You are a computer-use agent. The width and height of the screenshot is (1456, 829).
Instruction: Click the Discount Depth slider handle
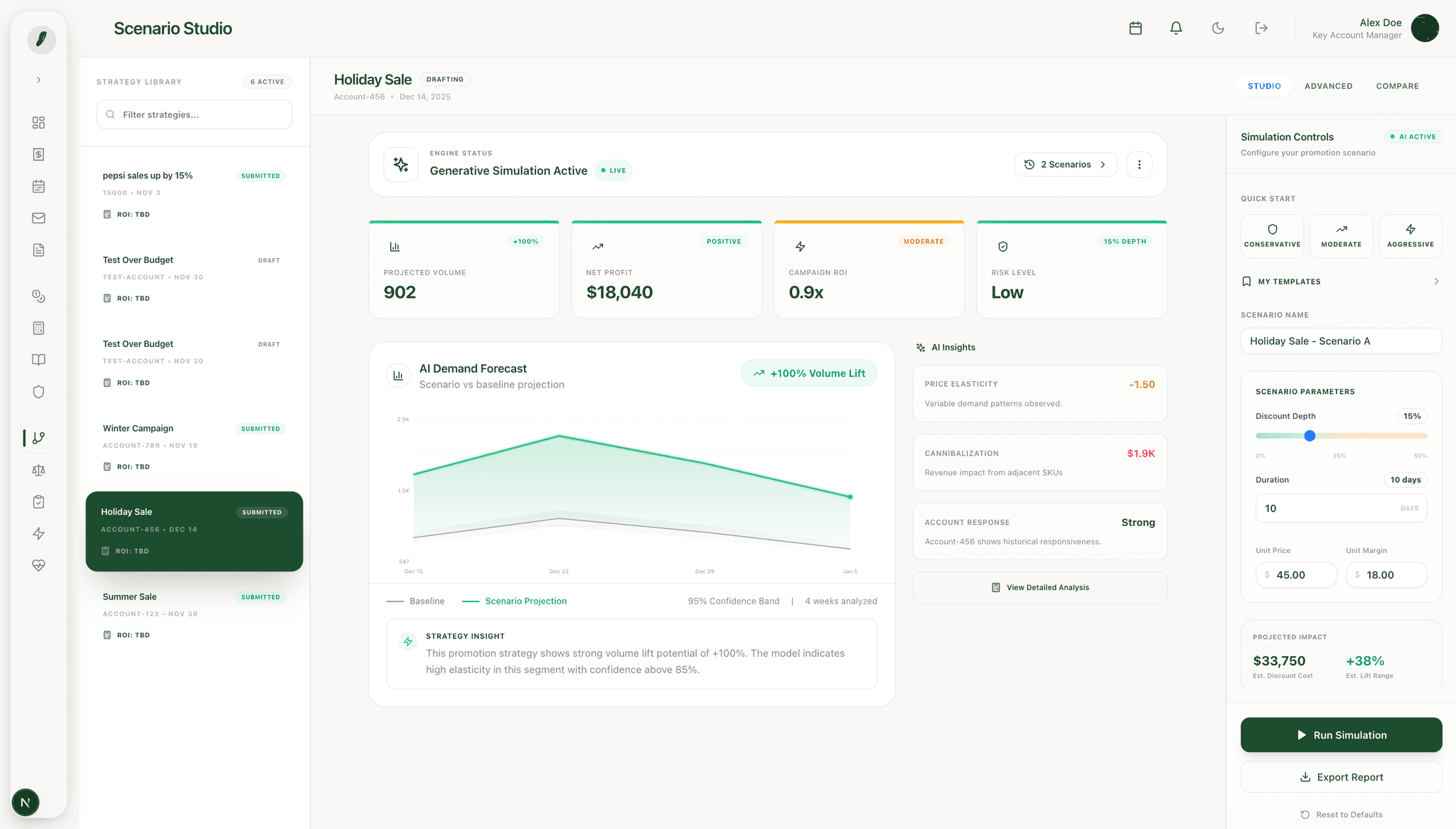1310,436
